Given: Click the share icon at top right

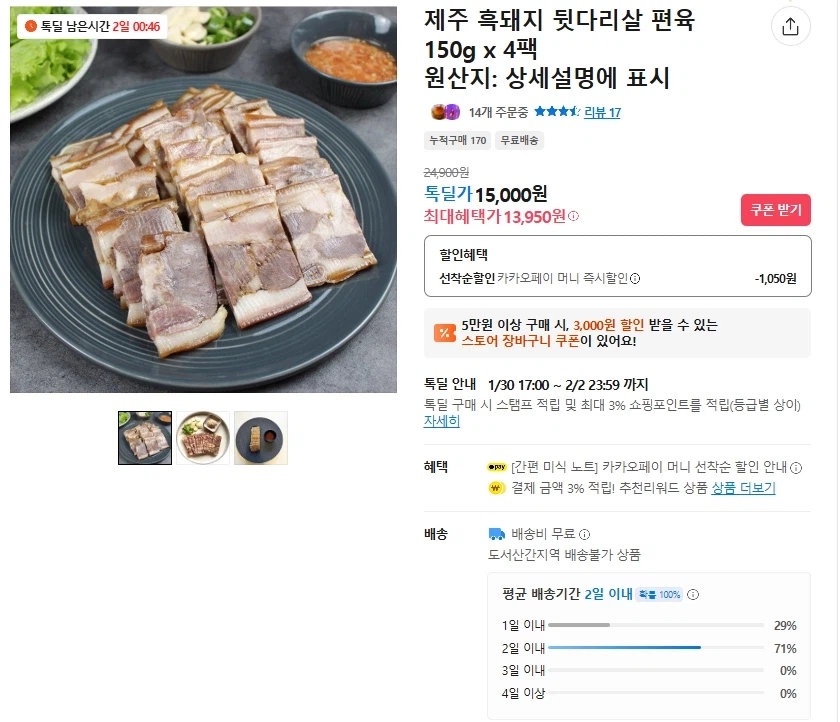Looking at the screenshot, I should [790, 26].
